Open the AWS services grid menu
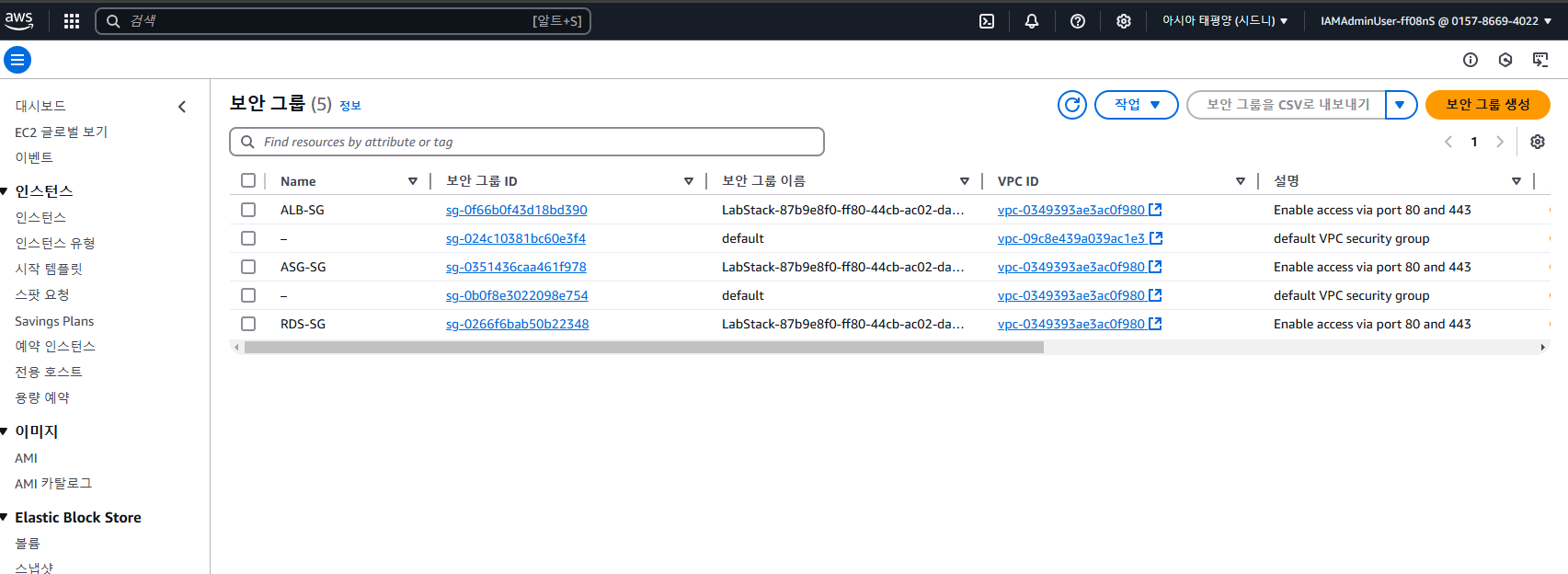Screen dimensions: 1568x574 [72, 21]
